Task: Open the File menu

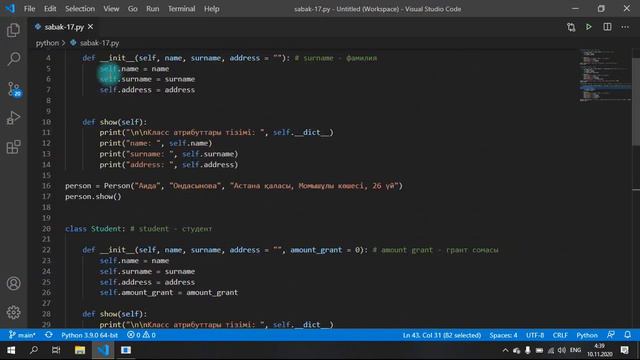Action: (x=29, y=9)
